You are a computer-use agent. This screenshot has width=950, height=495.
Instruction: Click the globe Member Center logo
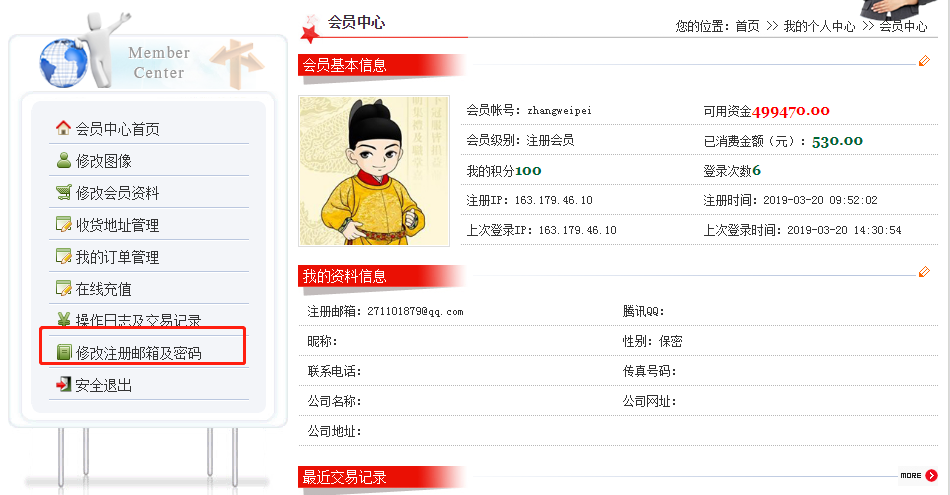pos(64,62)
